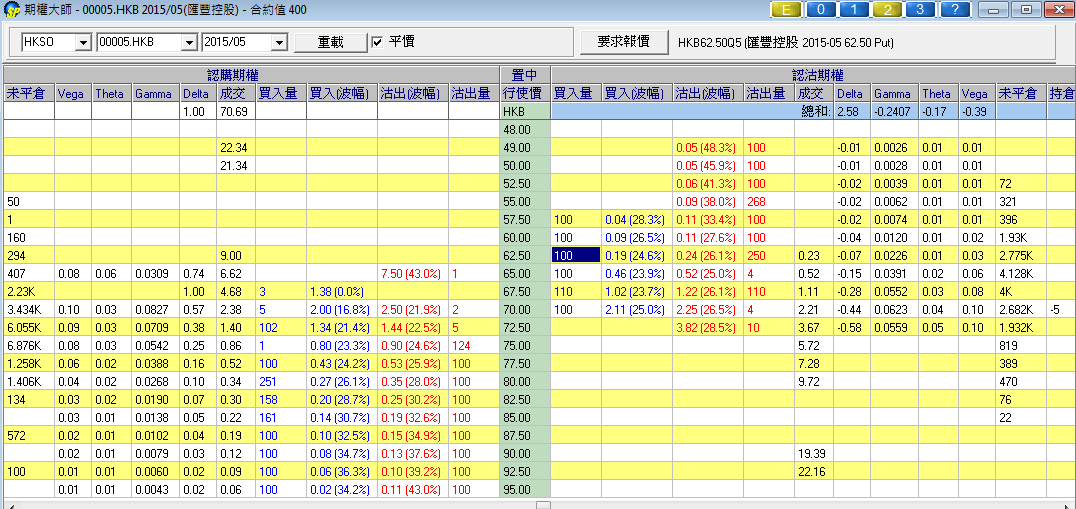Click the 65.00 strike price cell
1076x509 pixels.
tap(525, 273)
